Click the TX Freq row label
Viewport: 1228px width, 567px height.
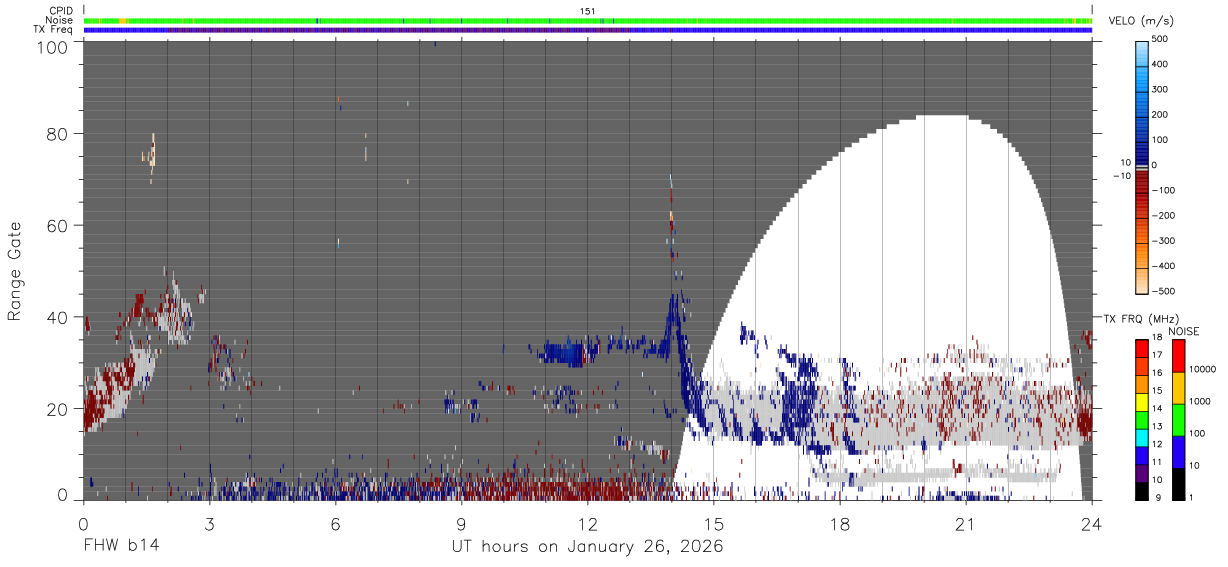click(x=52, y=30)
